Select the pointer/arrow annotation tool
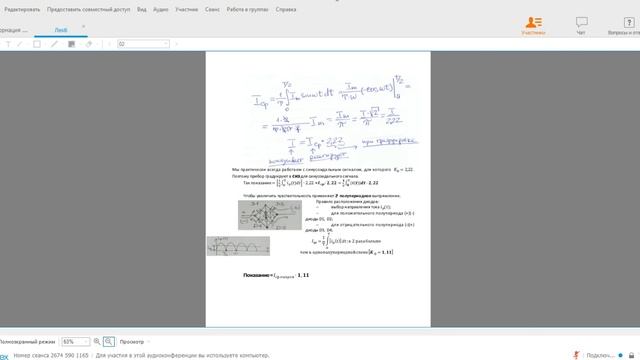 click(20, 44)
